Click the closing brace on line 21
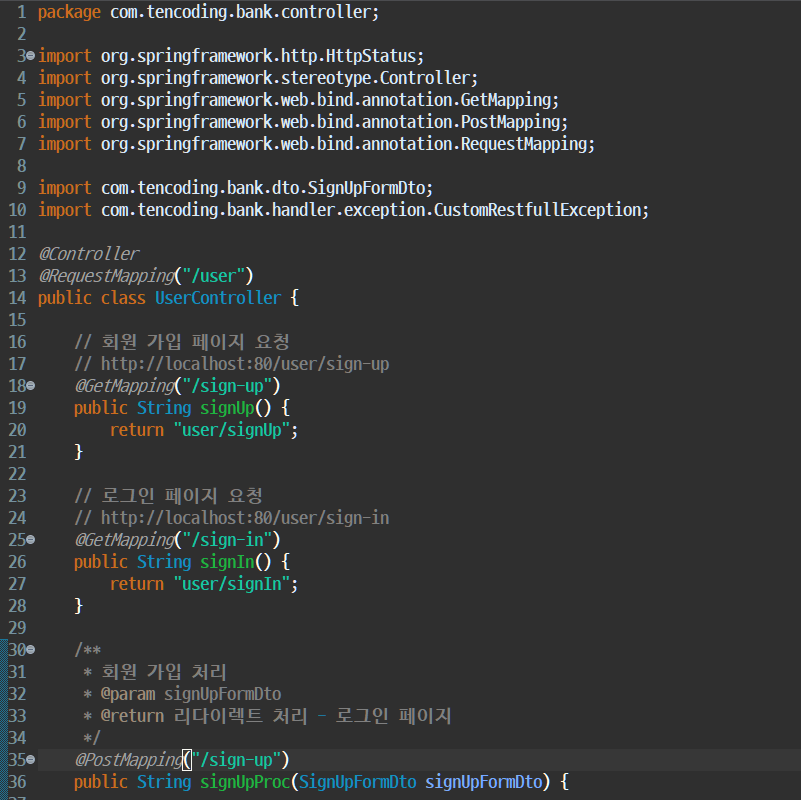 [x=79, y=452]
